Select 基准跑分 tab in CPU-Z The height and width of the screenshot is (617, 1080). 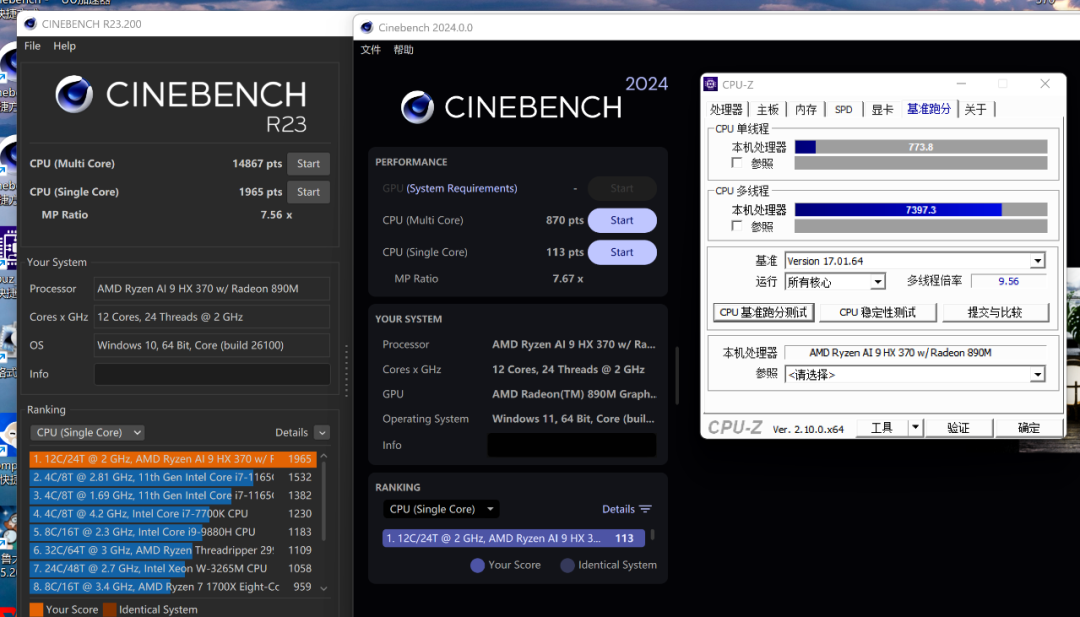(928, 109)
